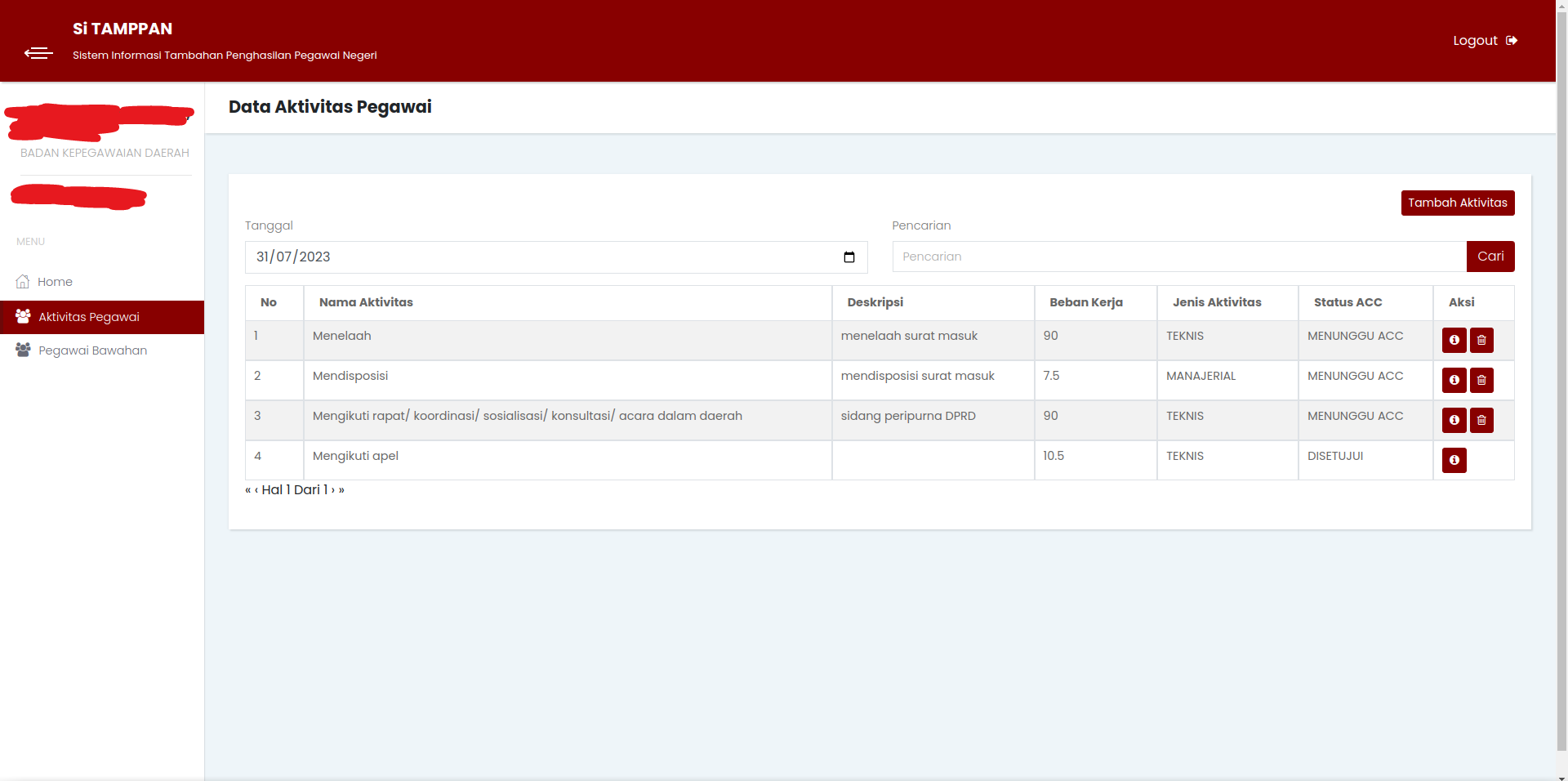Go to first page with « link
The width and height of the screenshot is (1568, 781).
pos(248,490)
